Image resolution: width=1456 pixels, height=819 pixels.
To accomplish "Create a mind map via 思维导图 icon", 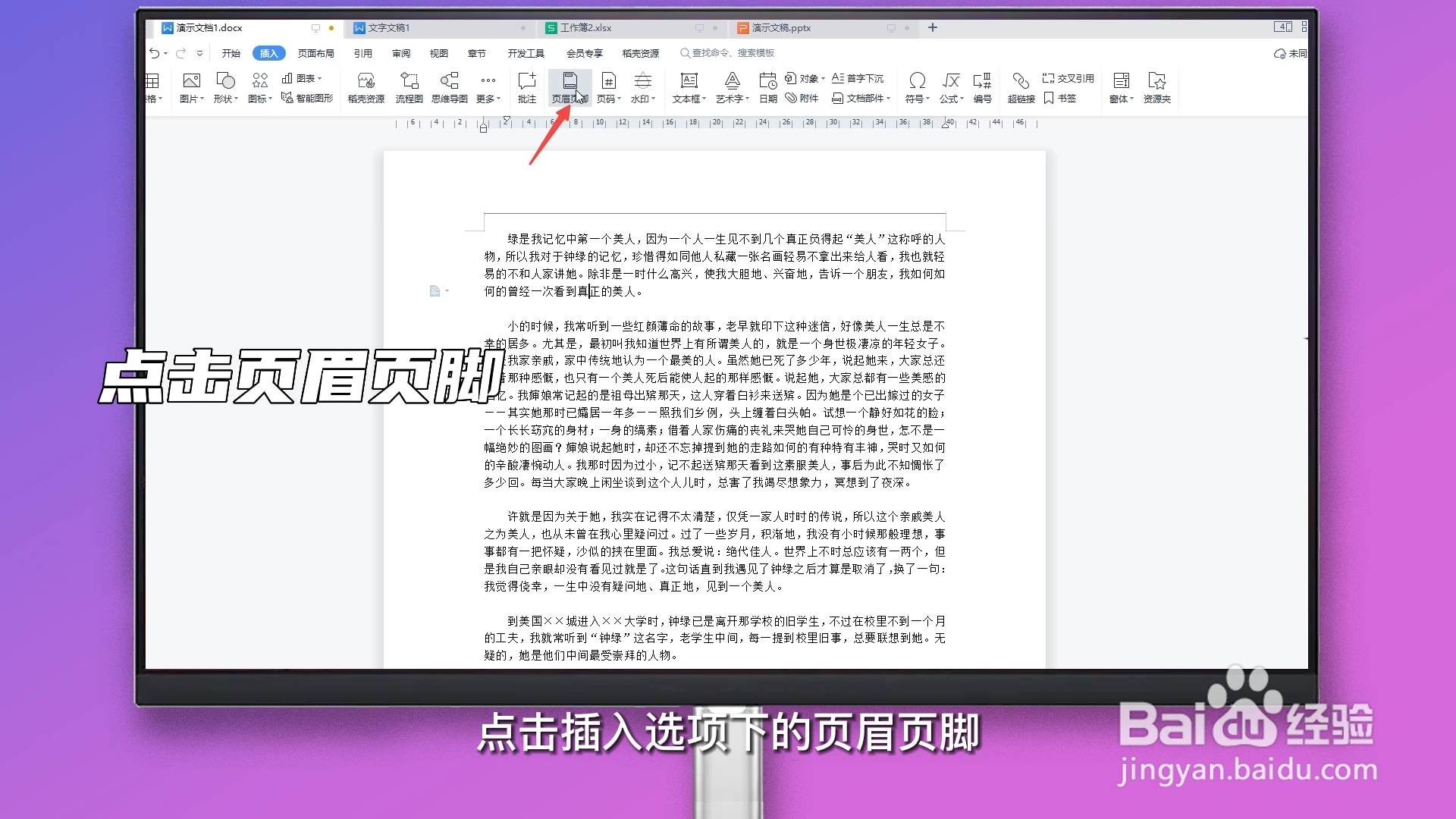I will [450, 86].
